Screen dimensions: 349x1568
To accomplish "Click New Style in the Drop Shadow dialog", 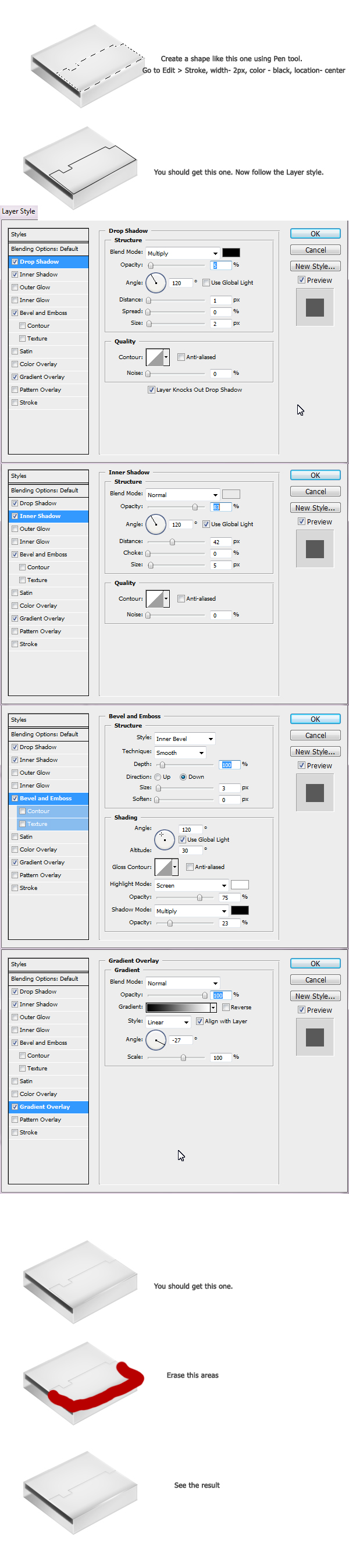I will pyautogui.click(x=315, y=266).
